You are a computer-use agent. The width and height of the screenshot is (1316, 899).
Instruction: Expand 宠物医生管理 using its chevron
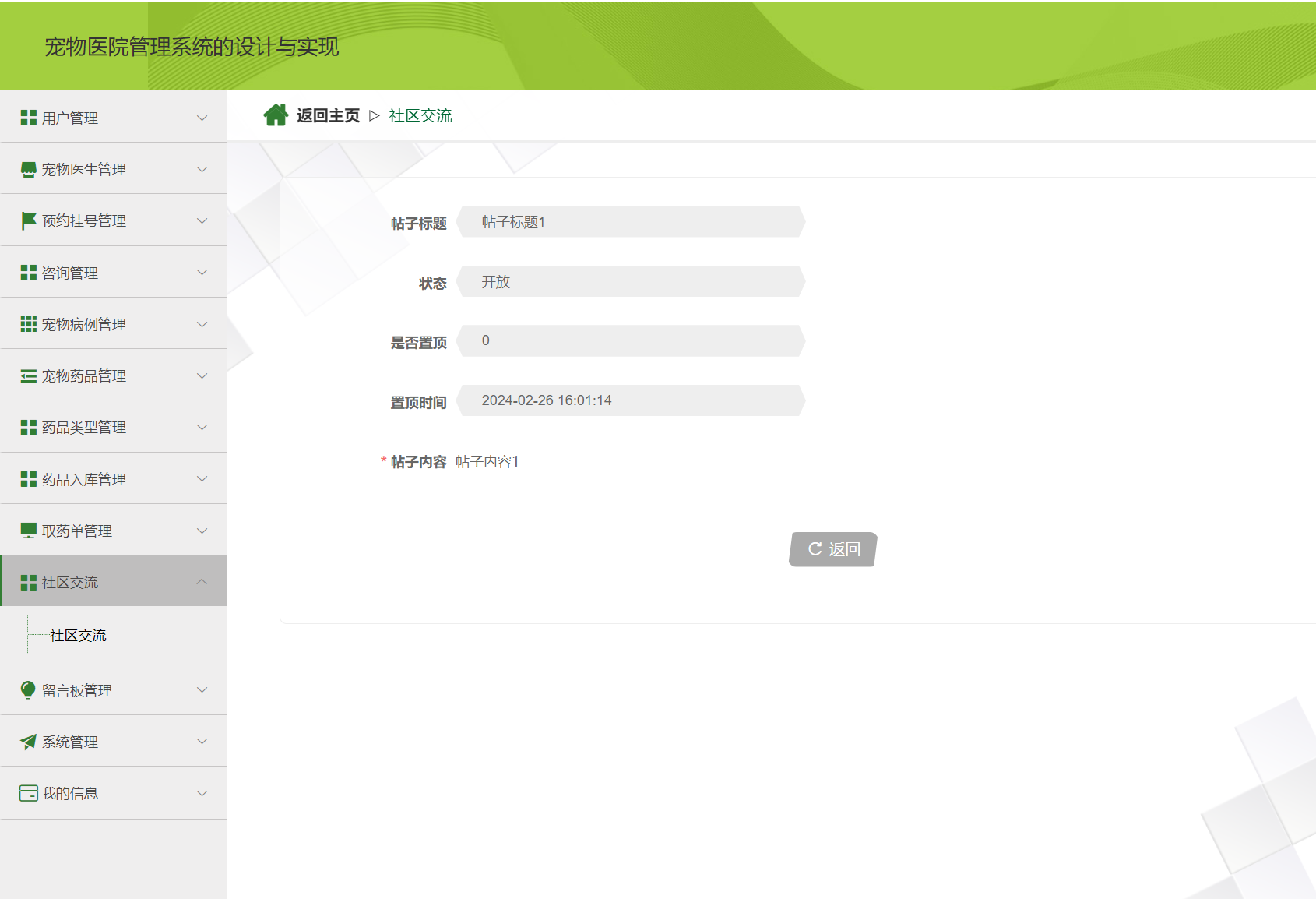click(x=202, y=170)
